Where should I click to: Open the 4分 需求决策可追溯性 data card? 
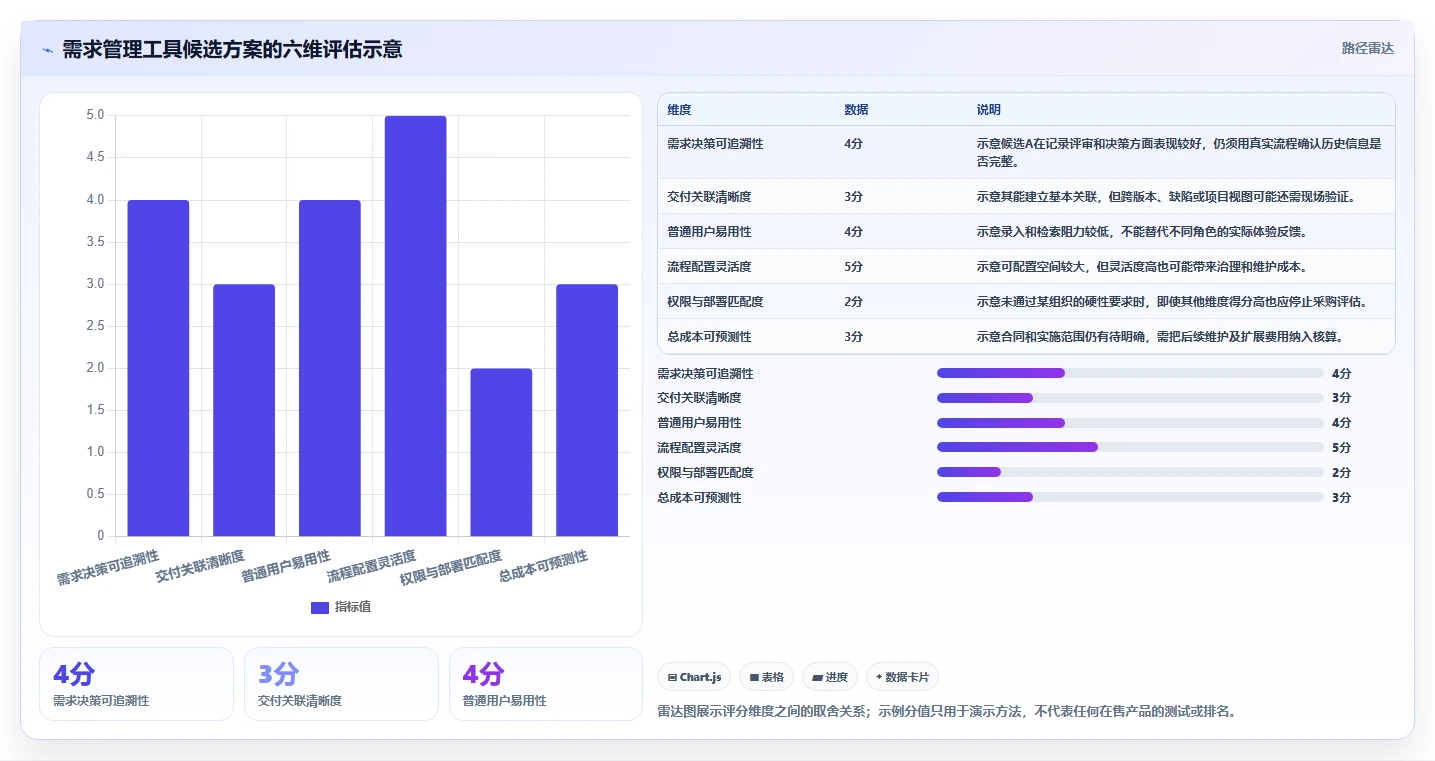[x=136, y=684]
